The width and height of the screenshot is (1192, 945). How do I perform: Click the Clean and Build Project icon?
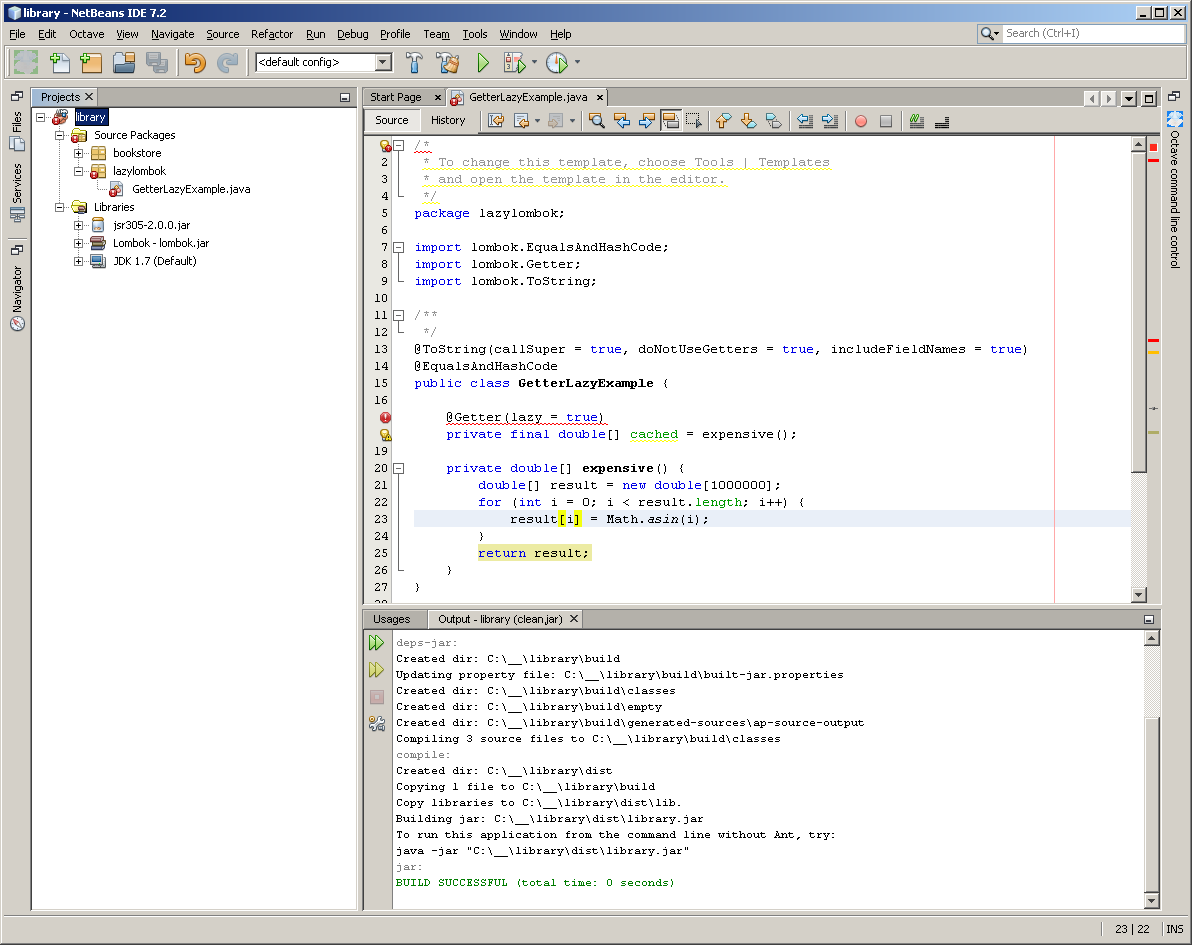[449, 62]
